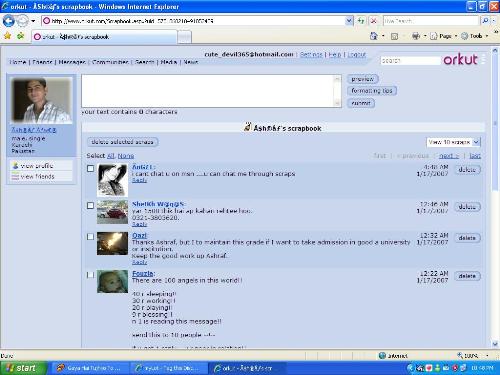Click Select All link
Screen dimensions: 500x375
(111, 156)
